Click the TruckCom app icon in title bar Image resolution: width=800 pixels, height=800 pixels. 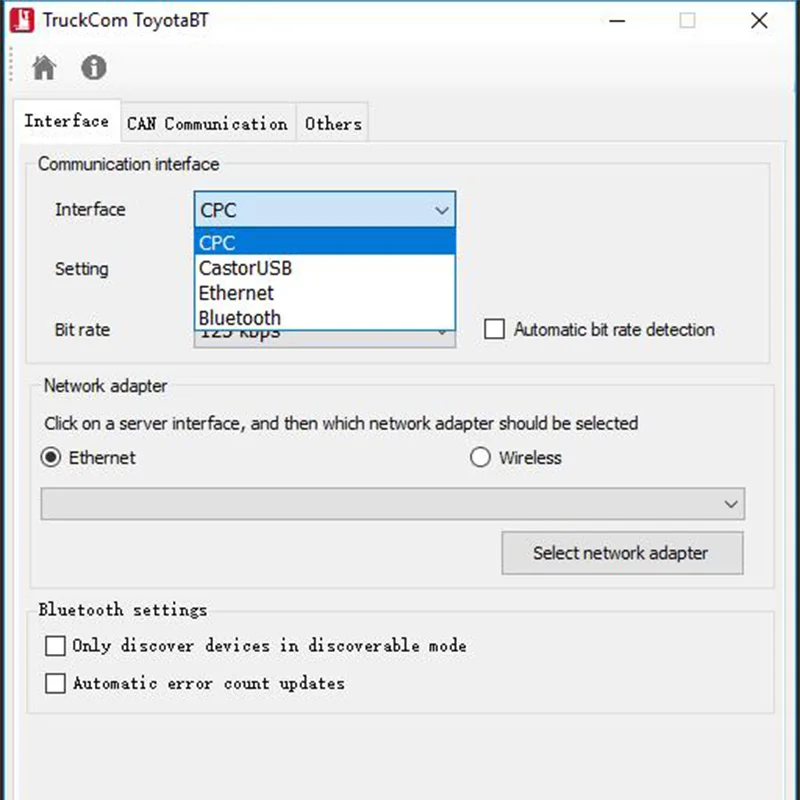click(22, 20)
